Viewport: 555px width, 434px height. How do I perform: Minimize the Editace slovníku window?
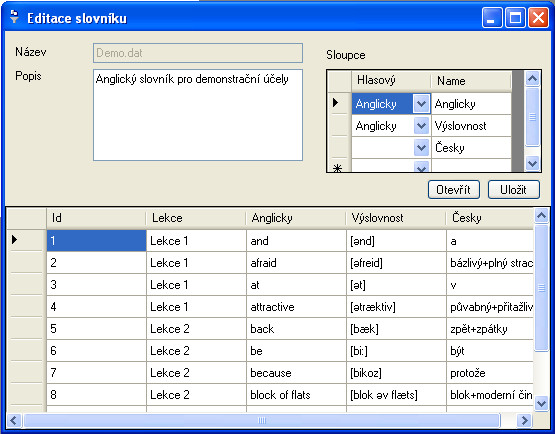pos(492,18)
